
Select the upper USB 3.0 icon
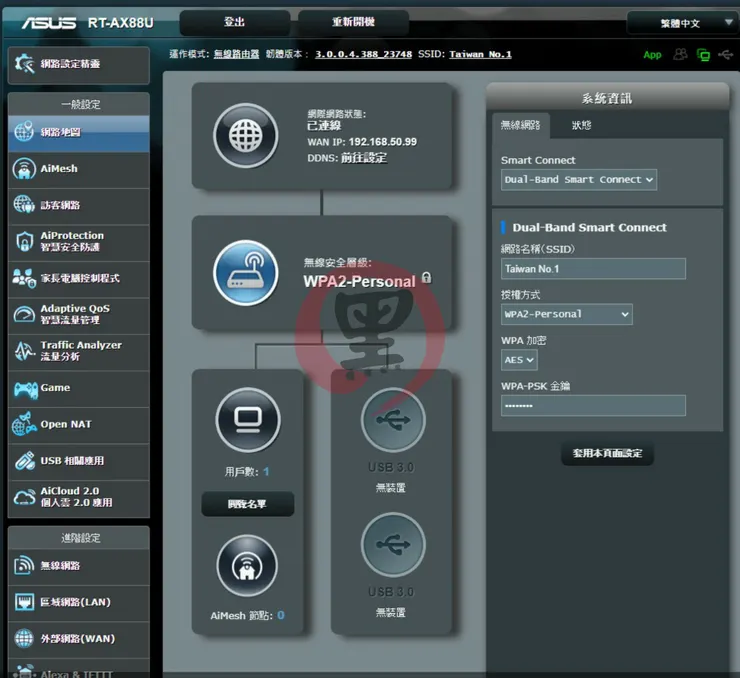click(393, 420)
